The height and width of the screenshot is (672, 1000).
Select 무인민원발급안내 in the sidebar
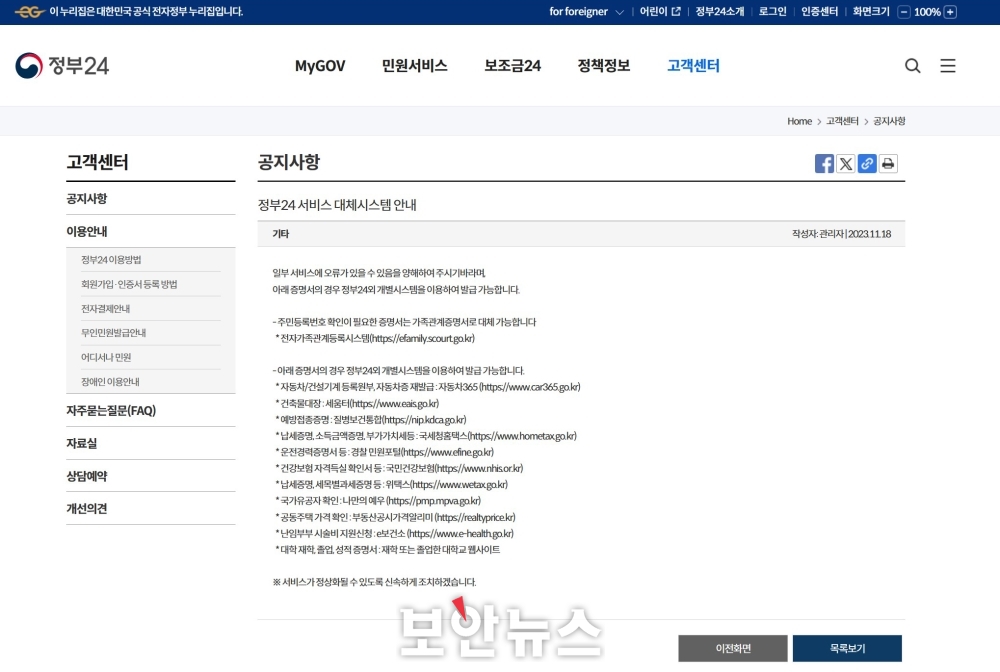(x=114, y=333)
